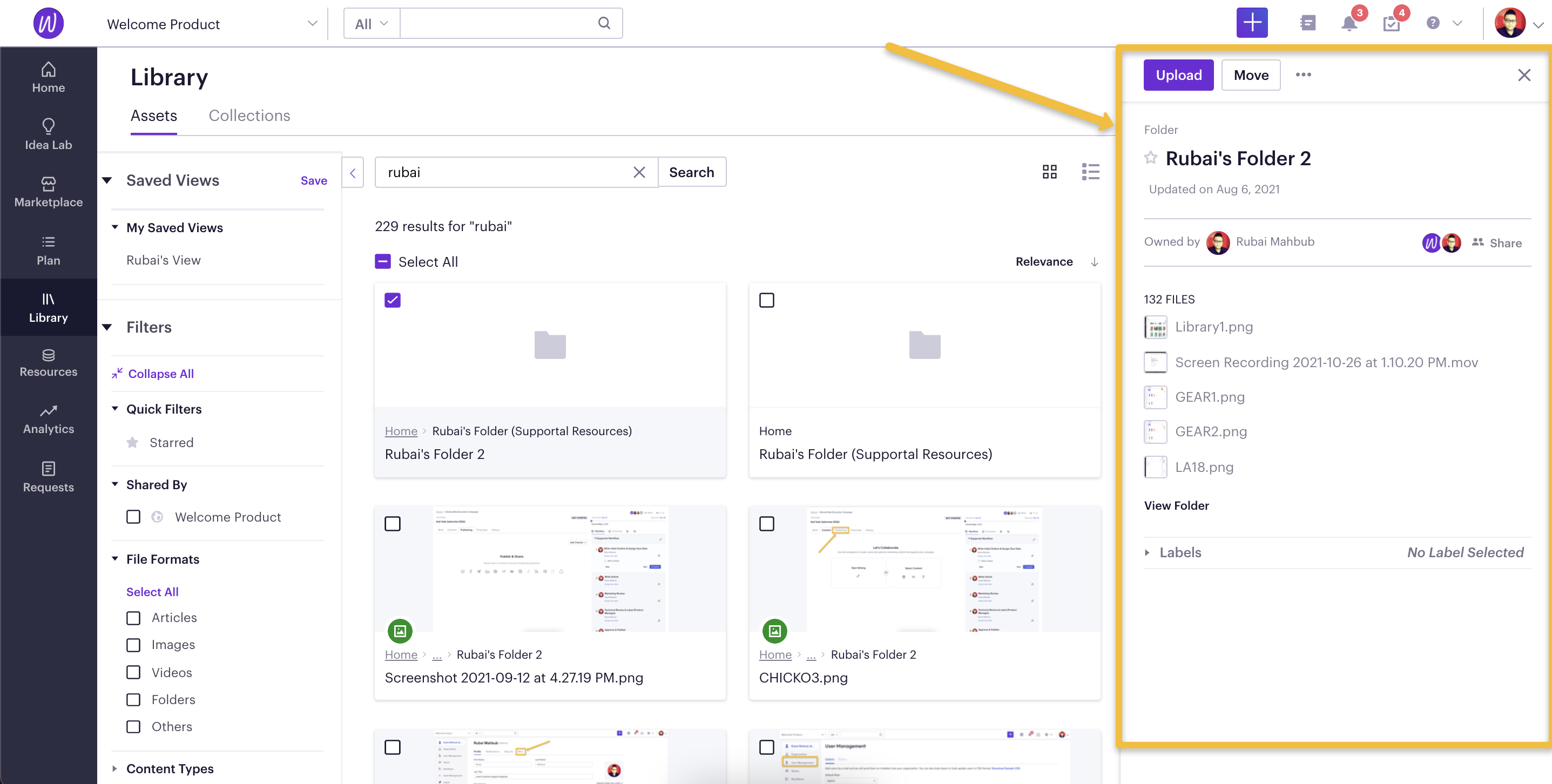Save the current view
This screenshot has width=1552, height=784.
(x=313, y=180)
